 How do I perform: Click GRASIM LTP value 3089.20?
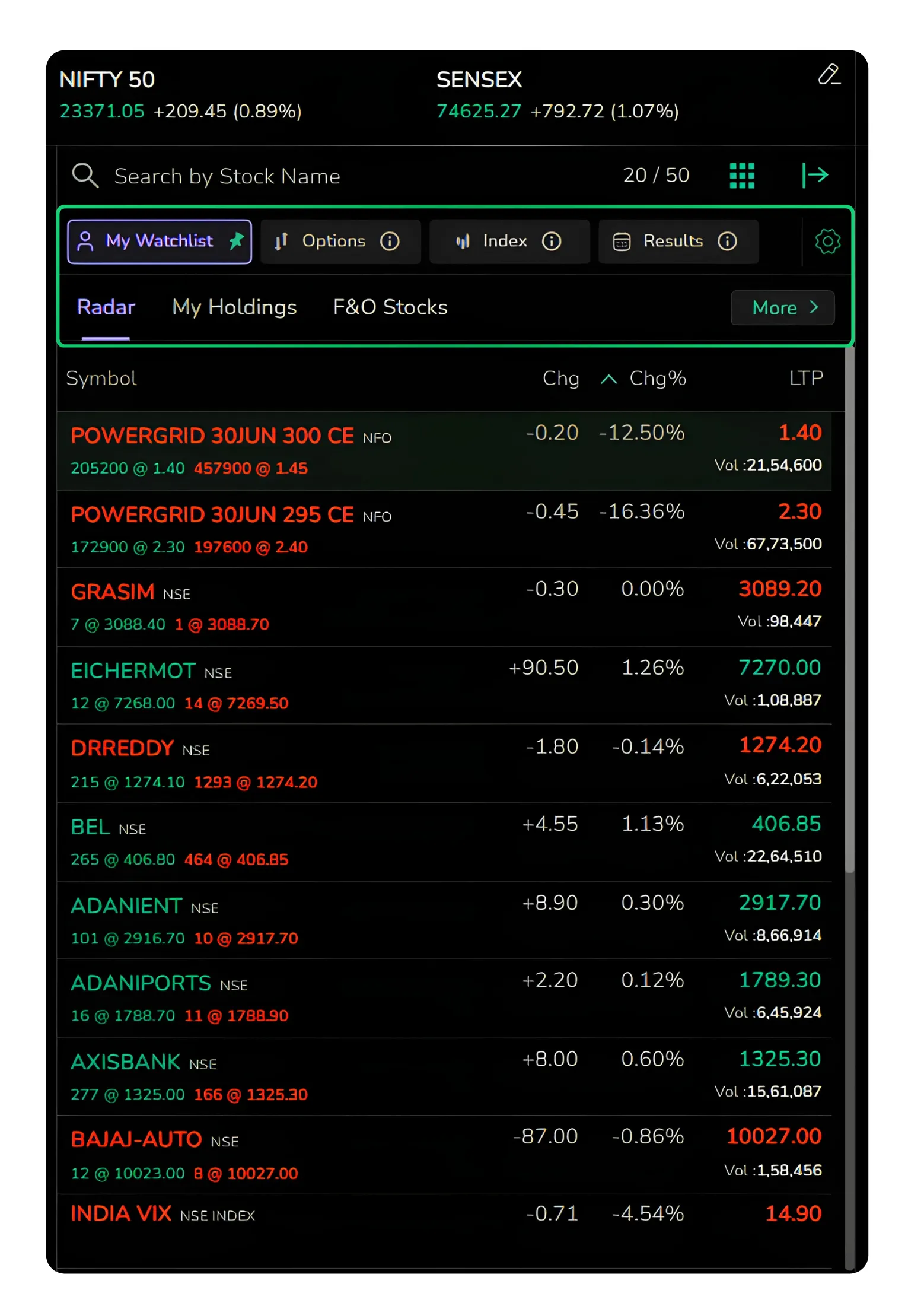coord(779,589)
